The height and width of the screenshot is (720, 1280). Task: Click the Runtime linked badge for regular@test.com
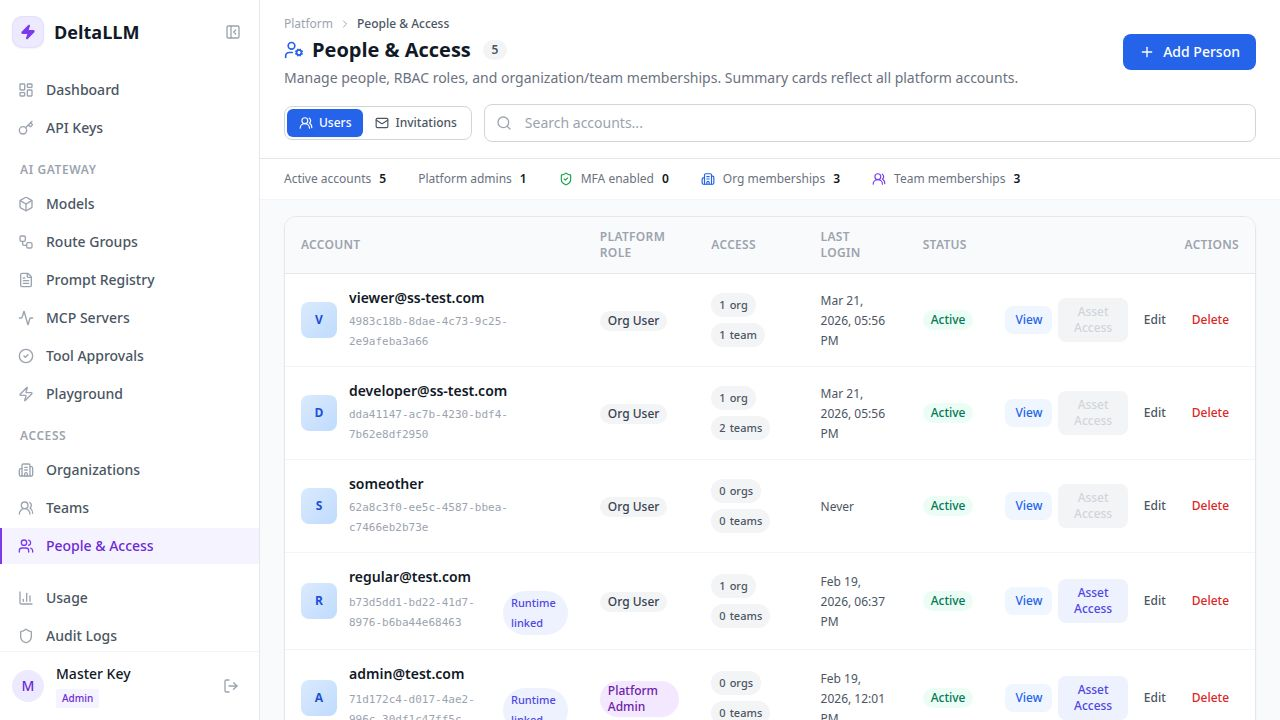point(534,613)
